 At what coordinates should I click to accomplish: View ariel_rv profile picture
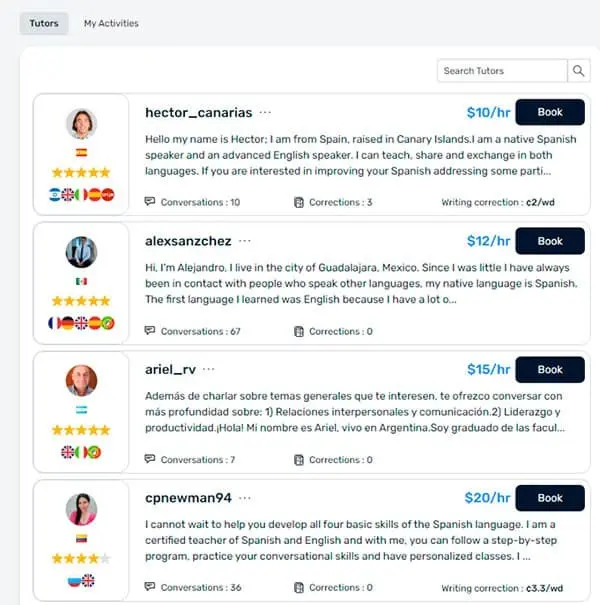pos(81,380)
